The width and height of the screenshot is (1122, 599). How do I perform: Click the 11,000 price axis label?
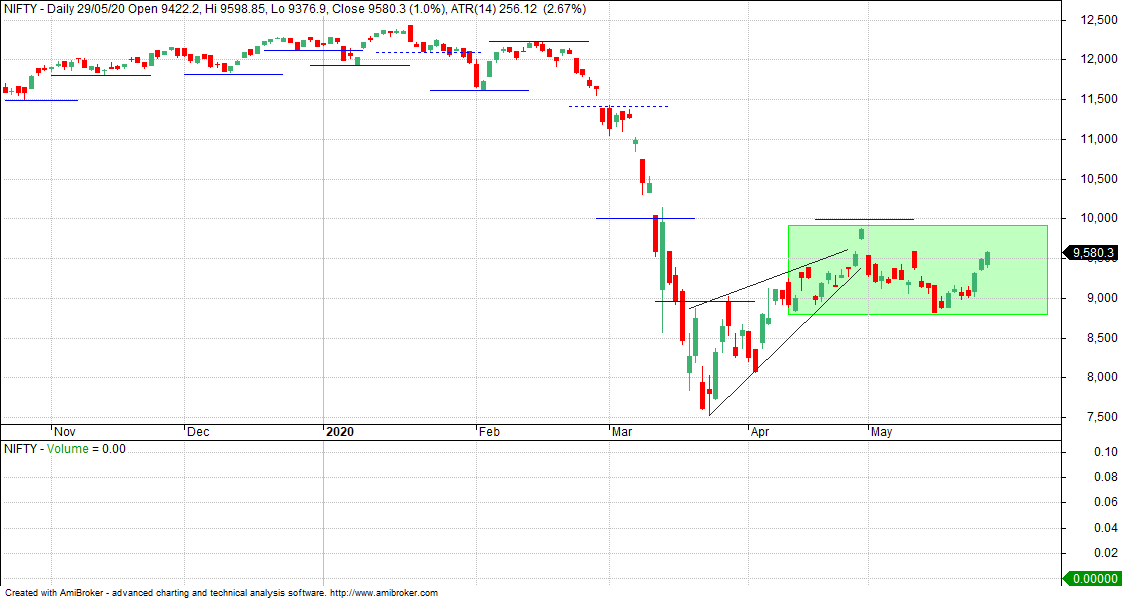[x=1098, y=139]
